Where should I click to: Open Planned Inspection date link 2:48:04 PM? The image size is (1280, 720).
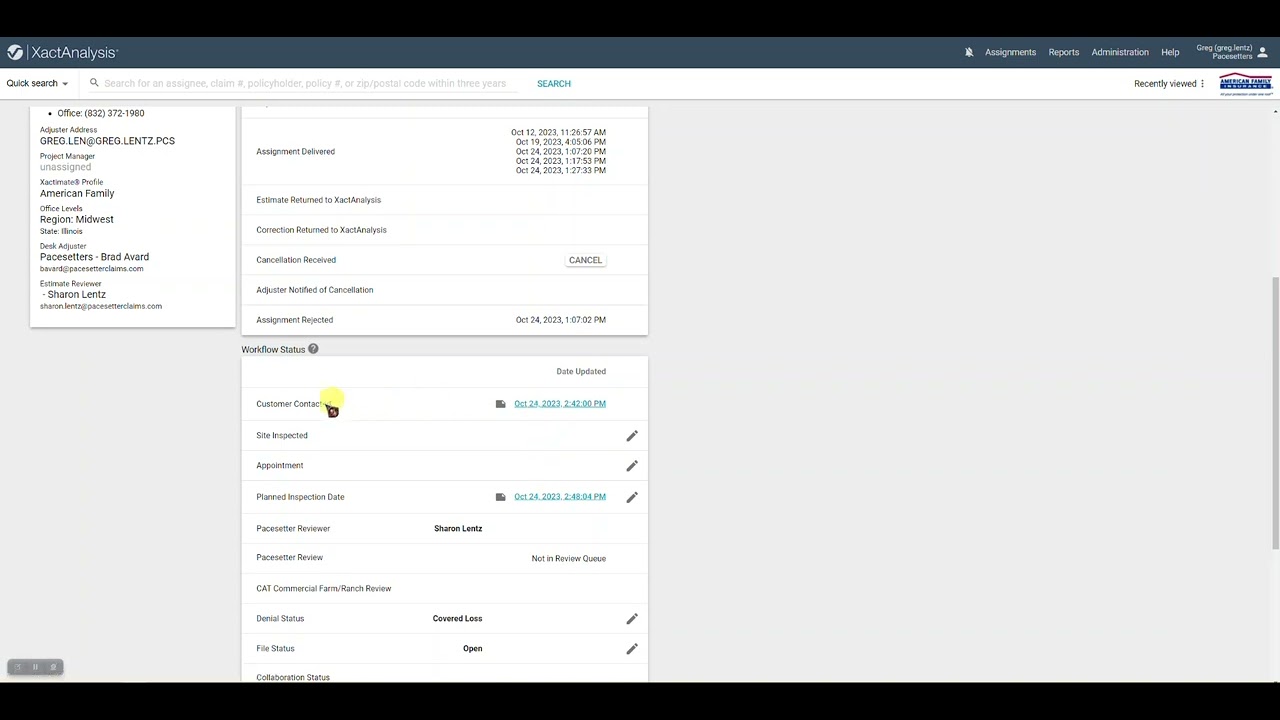coord(560,497)
